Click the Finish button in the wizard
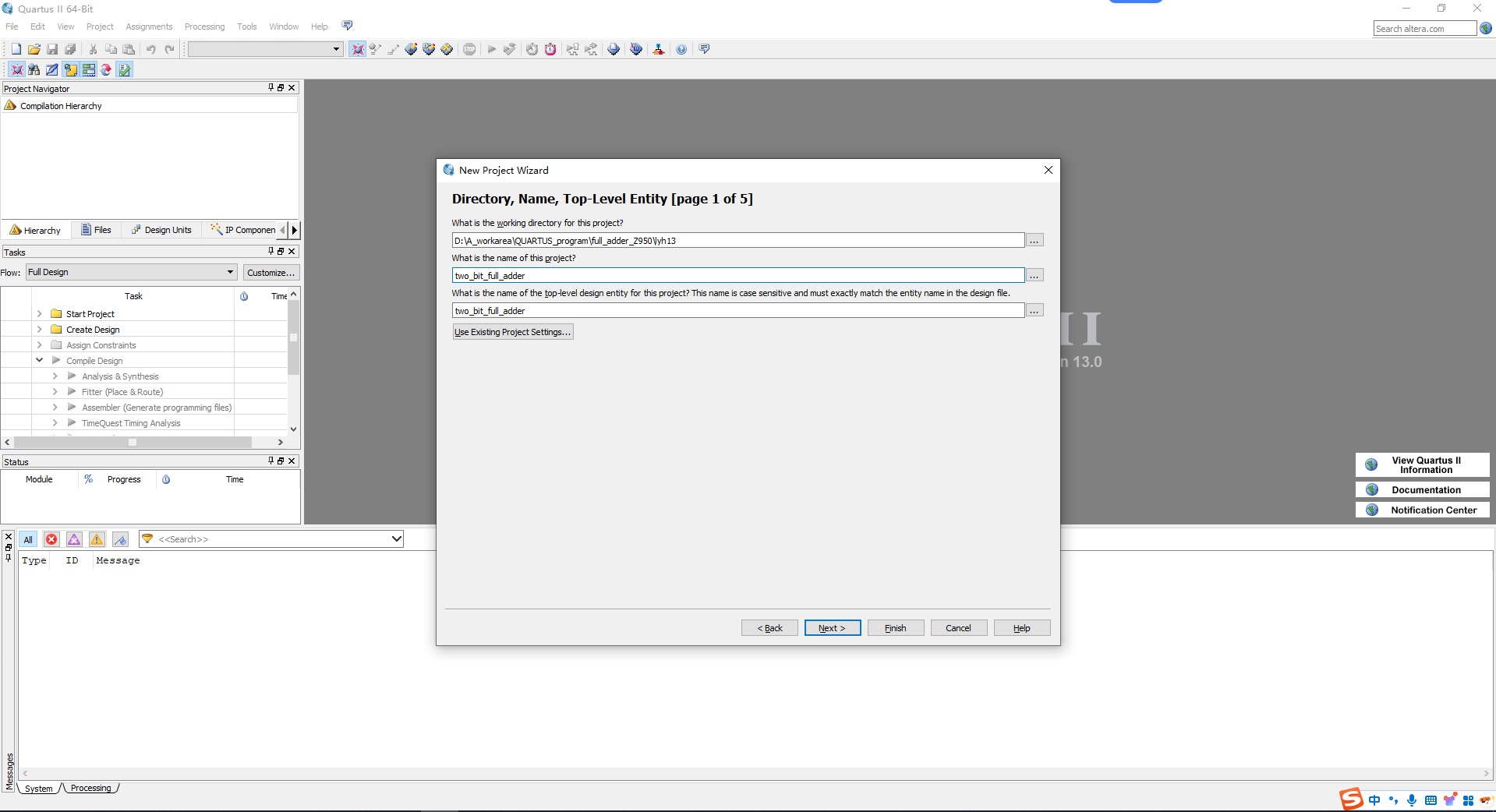 coord(896,628)
